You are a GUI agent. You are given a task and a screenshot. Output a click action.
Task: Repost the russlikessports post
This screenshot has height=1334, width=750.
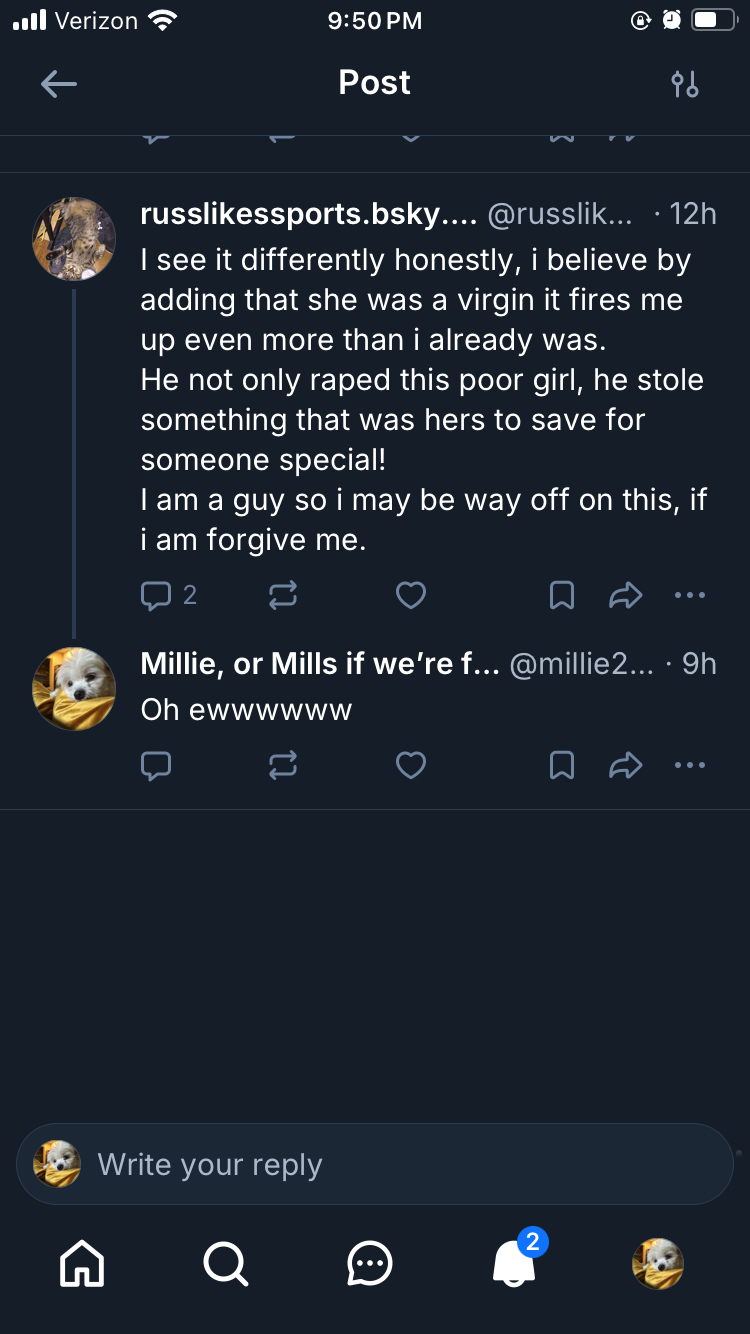click(283, 596)
